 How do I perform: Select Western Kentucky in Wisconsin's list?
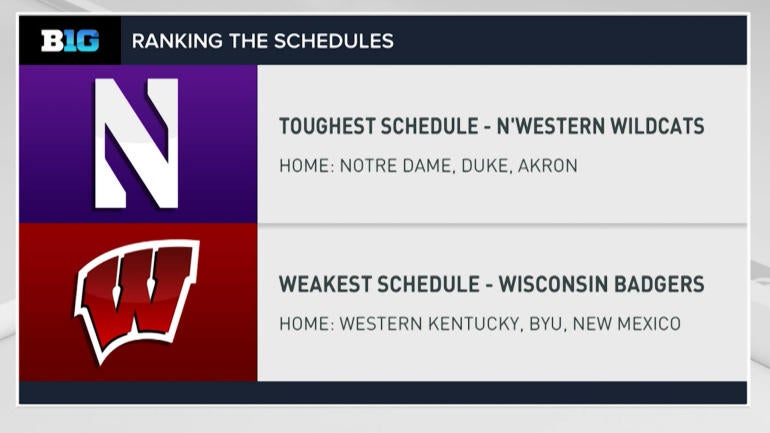point(430,324)
